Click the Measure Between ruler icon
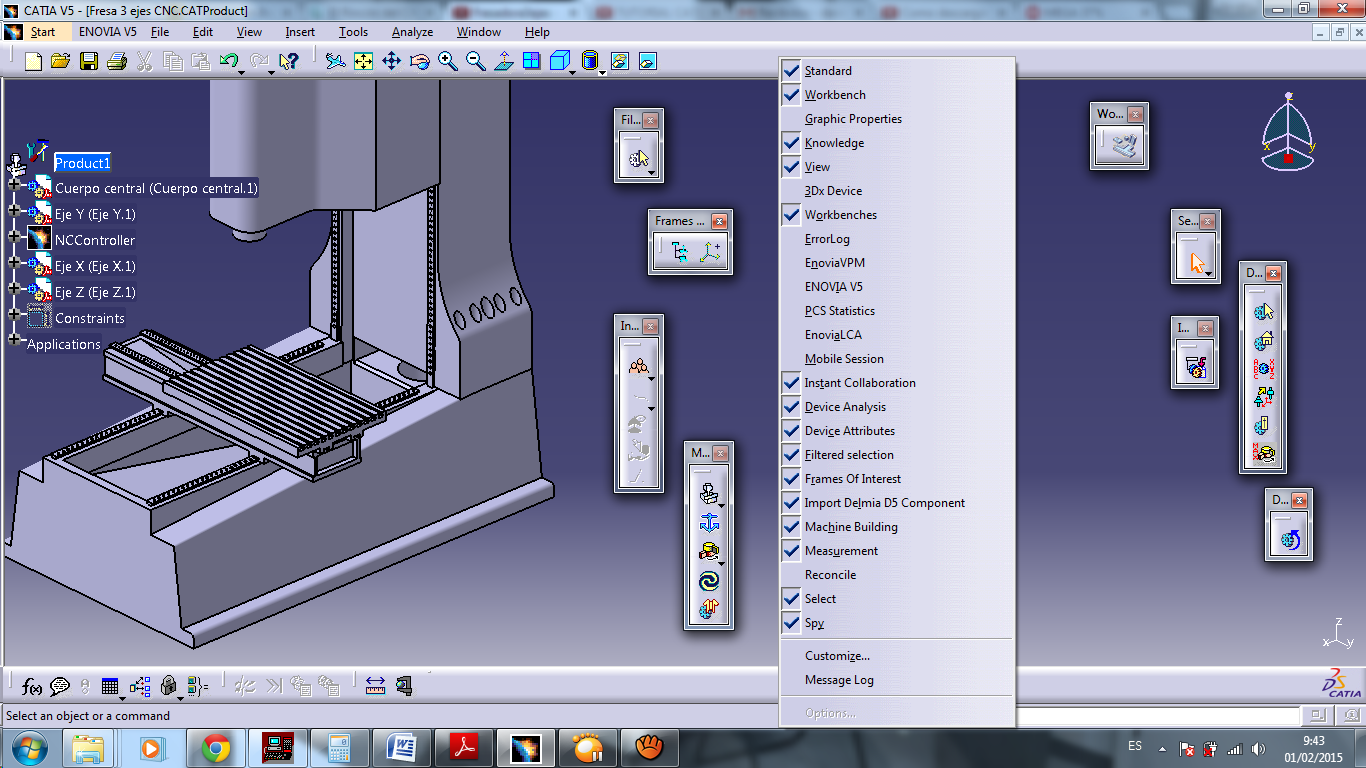The height and width of the screenshot is (768, 1366). (375, 686)
